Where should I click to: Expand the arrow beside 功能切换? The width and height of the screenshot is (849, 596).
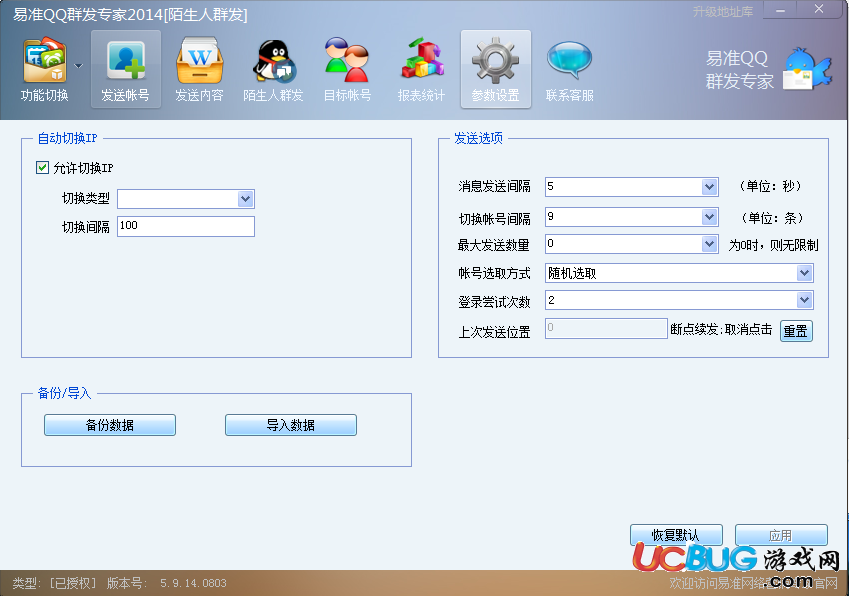(x=79, y=66)
